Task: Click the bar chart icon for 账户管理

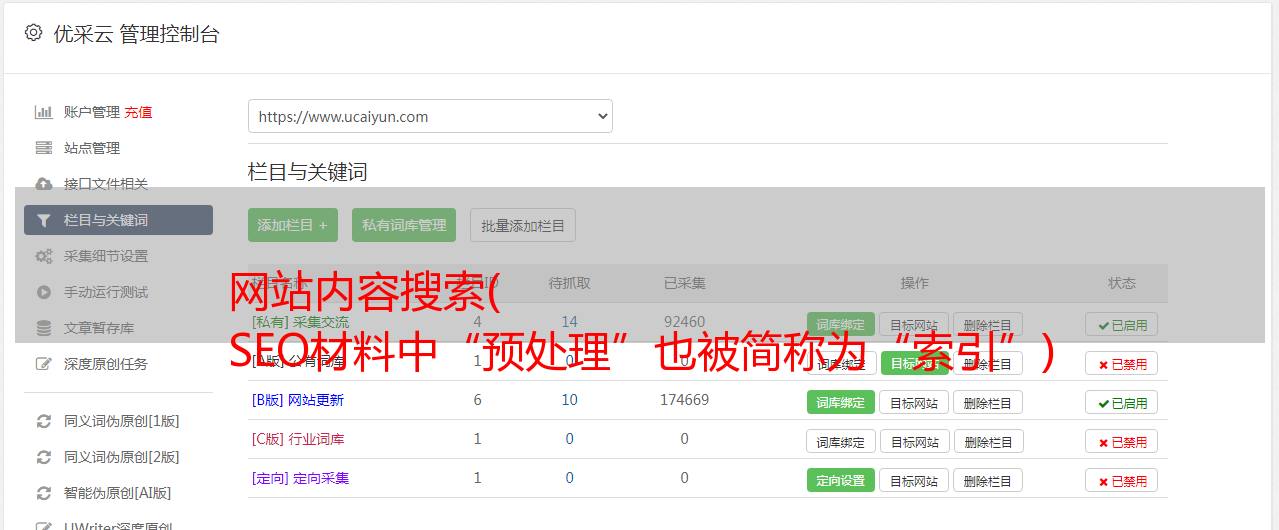Action: pos(43,112)
